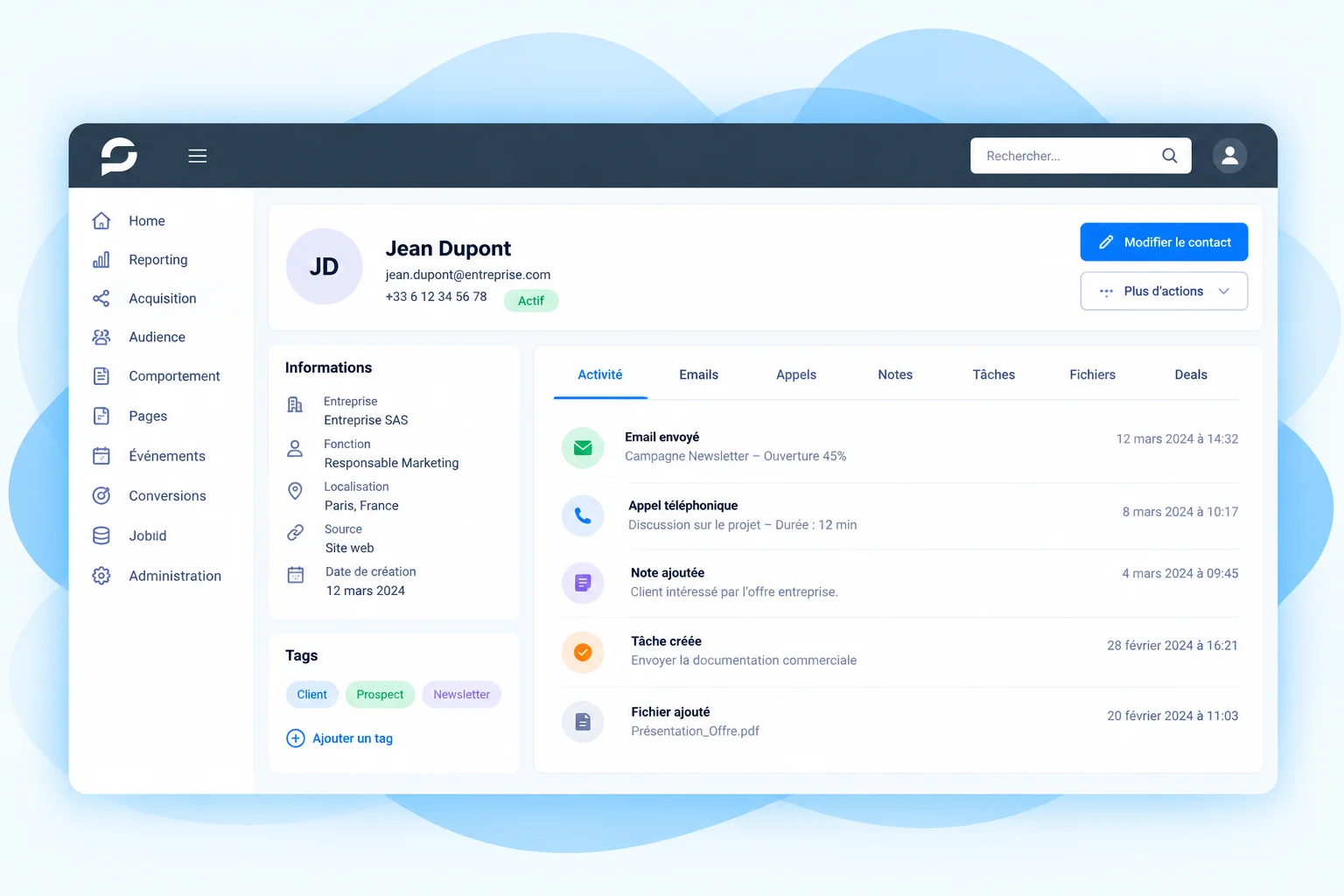The height and width of the screenshot is (896, 1344).
Task: Switch to the Deals tab
Action: (x=1191, y=374)
